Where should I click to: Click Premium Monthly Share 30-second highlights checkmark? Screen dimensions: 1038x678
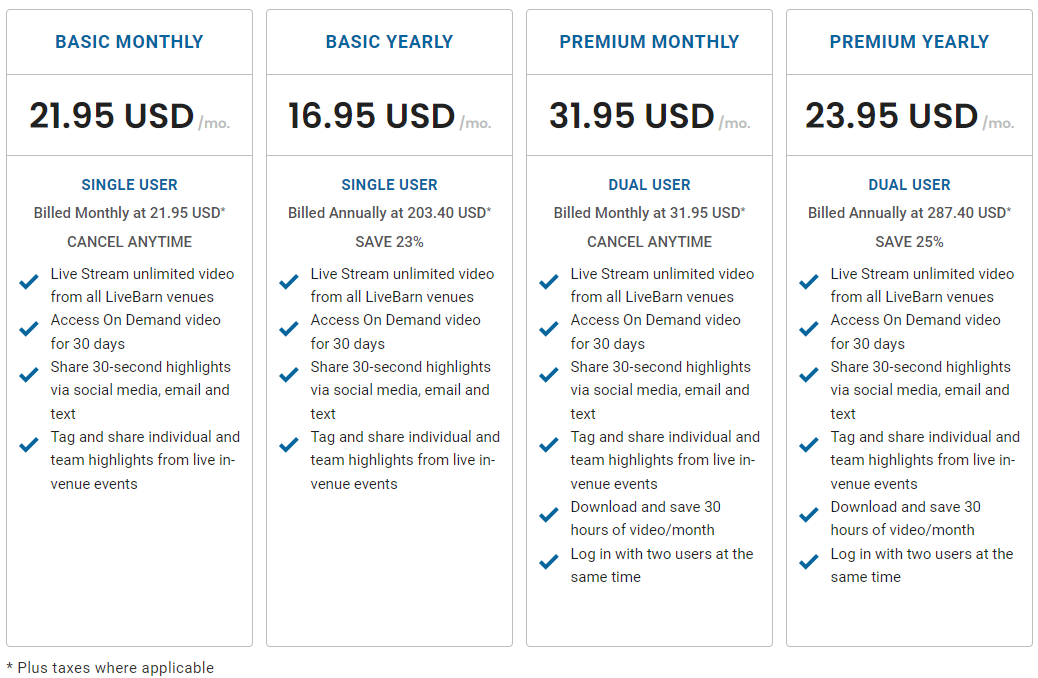tap(549, 375)
